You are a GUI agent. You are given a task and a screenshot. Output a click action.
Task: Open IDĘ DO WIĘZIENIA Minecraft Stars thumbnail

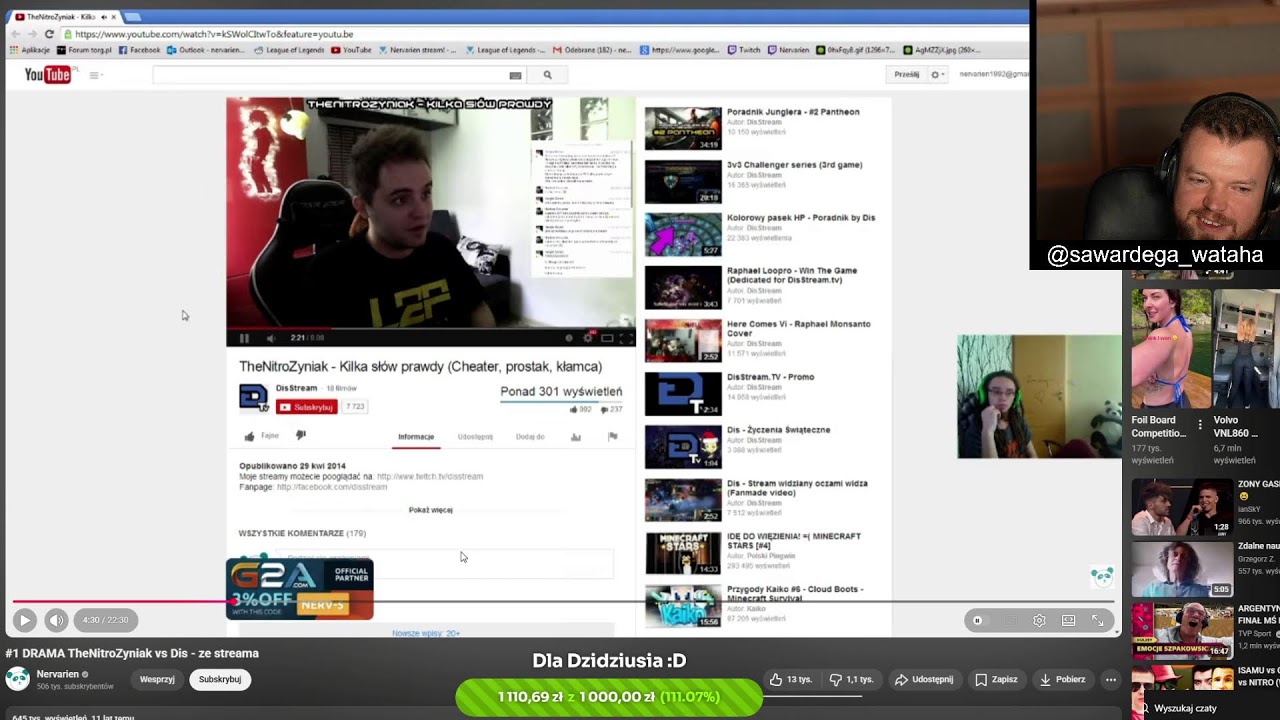coord(683,553)
